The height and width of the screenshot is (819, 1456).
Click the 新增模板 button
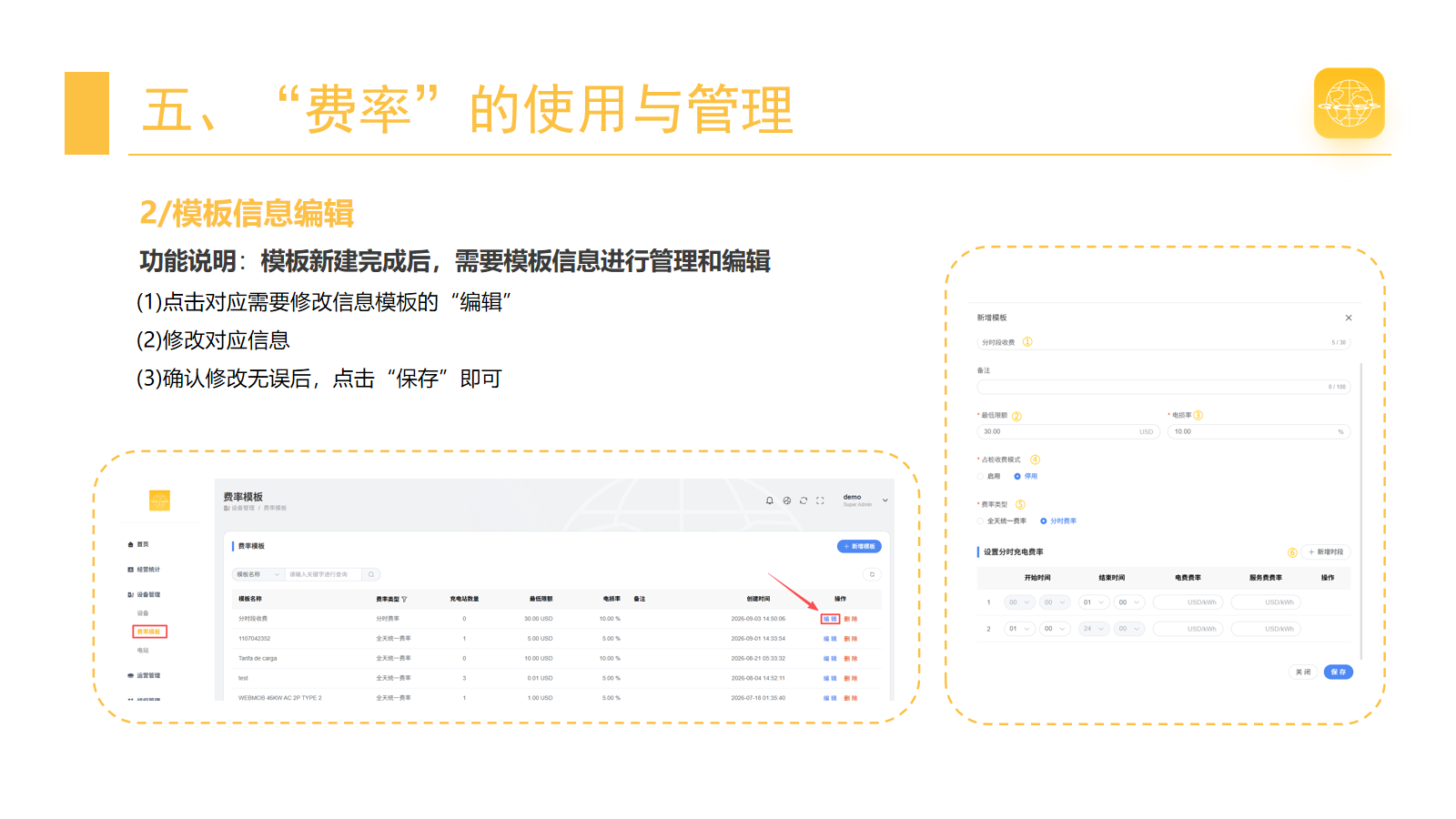pos(859,546)
